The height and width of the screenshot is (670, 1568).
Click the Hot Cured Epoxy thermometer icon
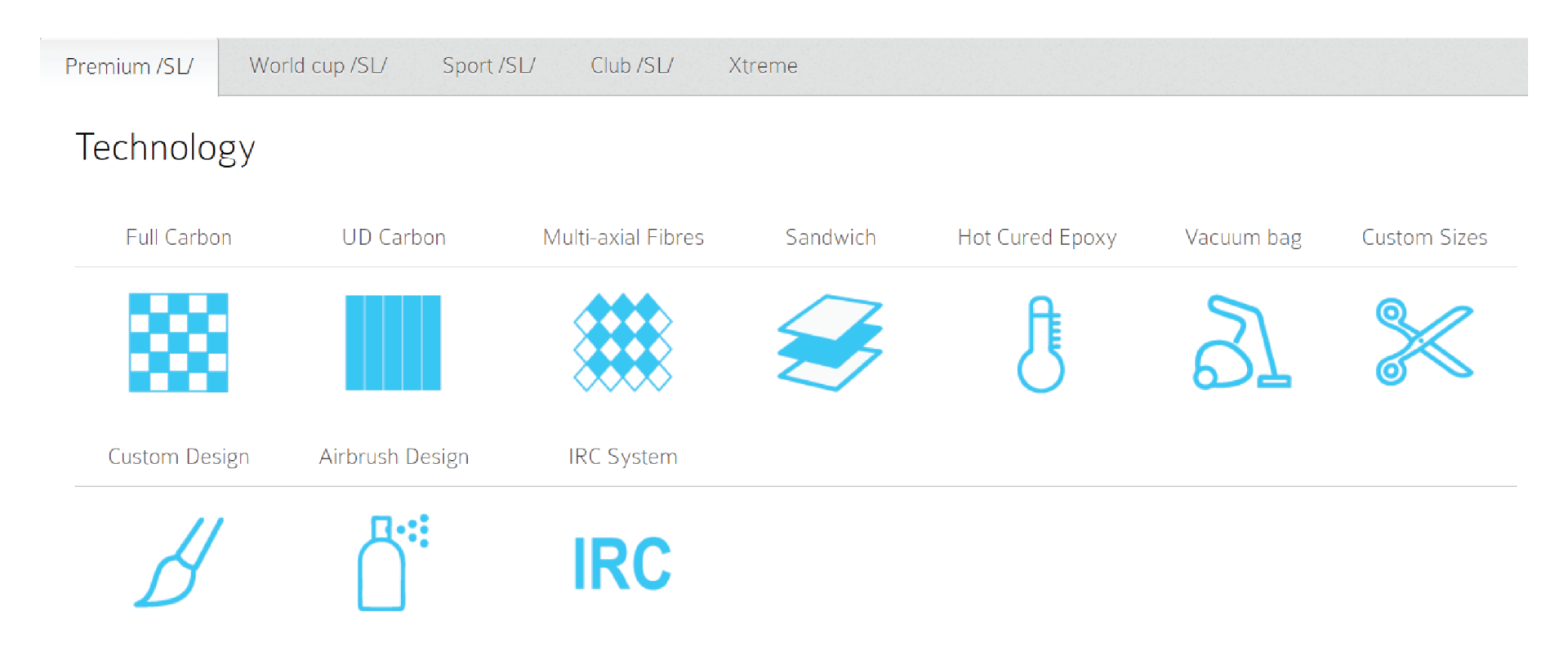click(1040, 344)
